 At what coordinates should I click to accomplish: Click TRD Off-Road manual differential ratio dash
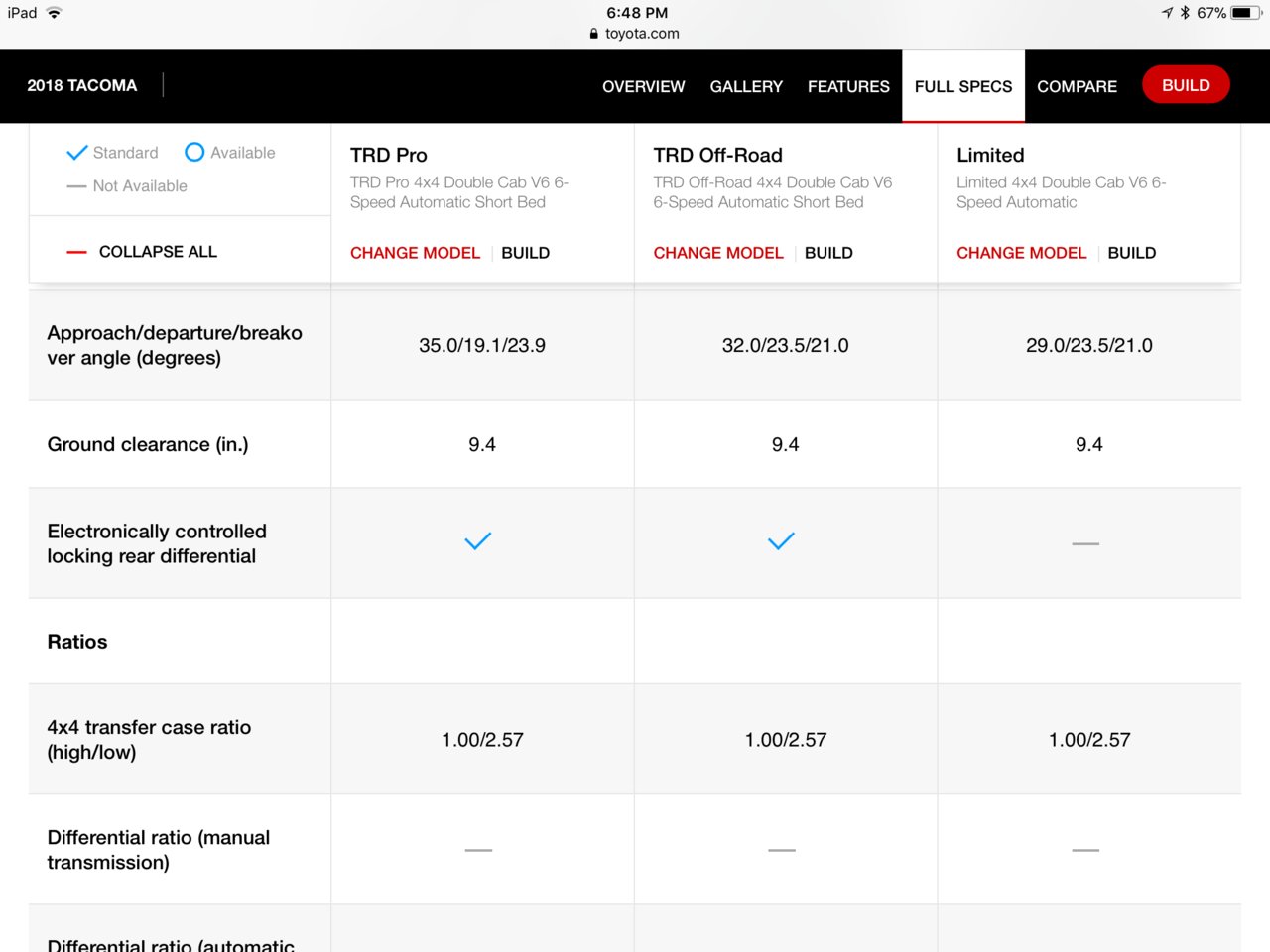point(782,850)
